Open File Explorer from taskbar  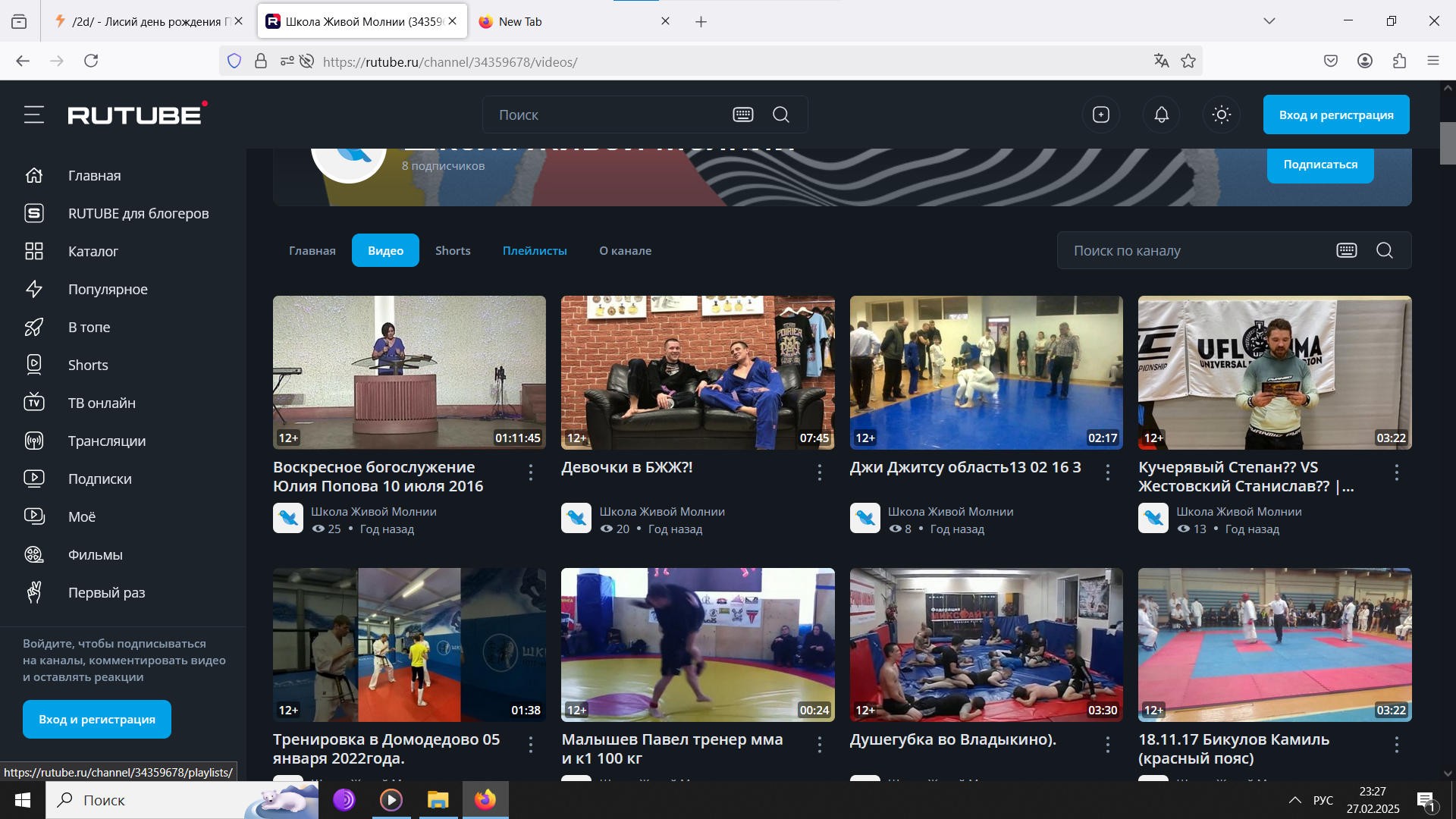(438, 800)
